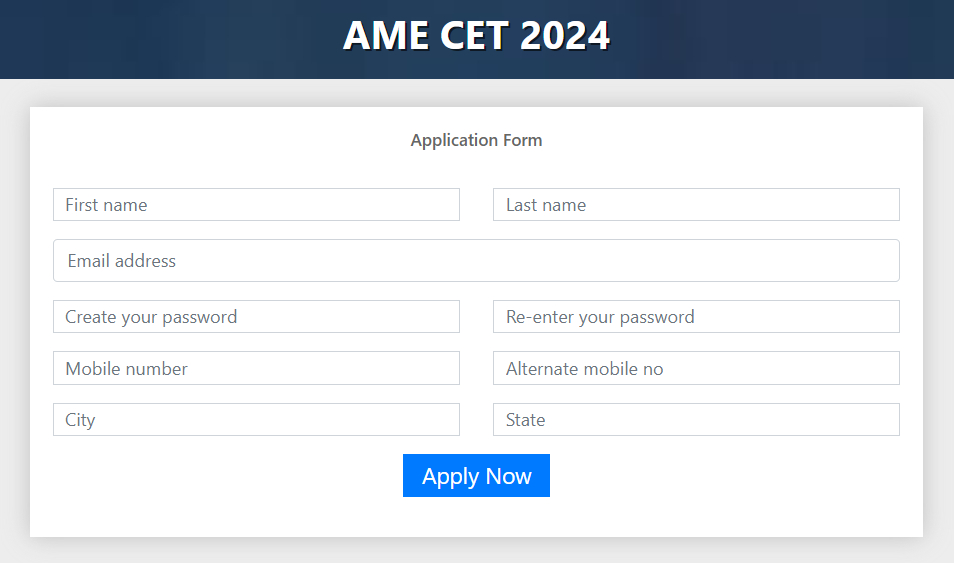The image size is (954, 563).
Task: Click the AME CET 2024 title
Action: [x=476, y=36]
